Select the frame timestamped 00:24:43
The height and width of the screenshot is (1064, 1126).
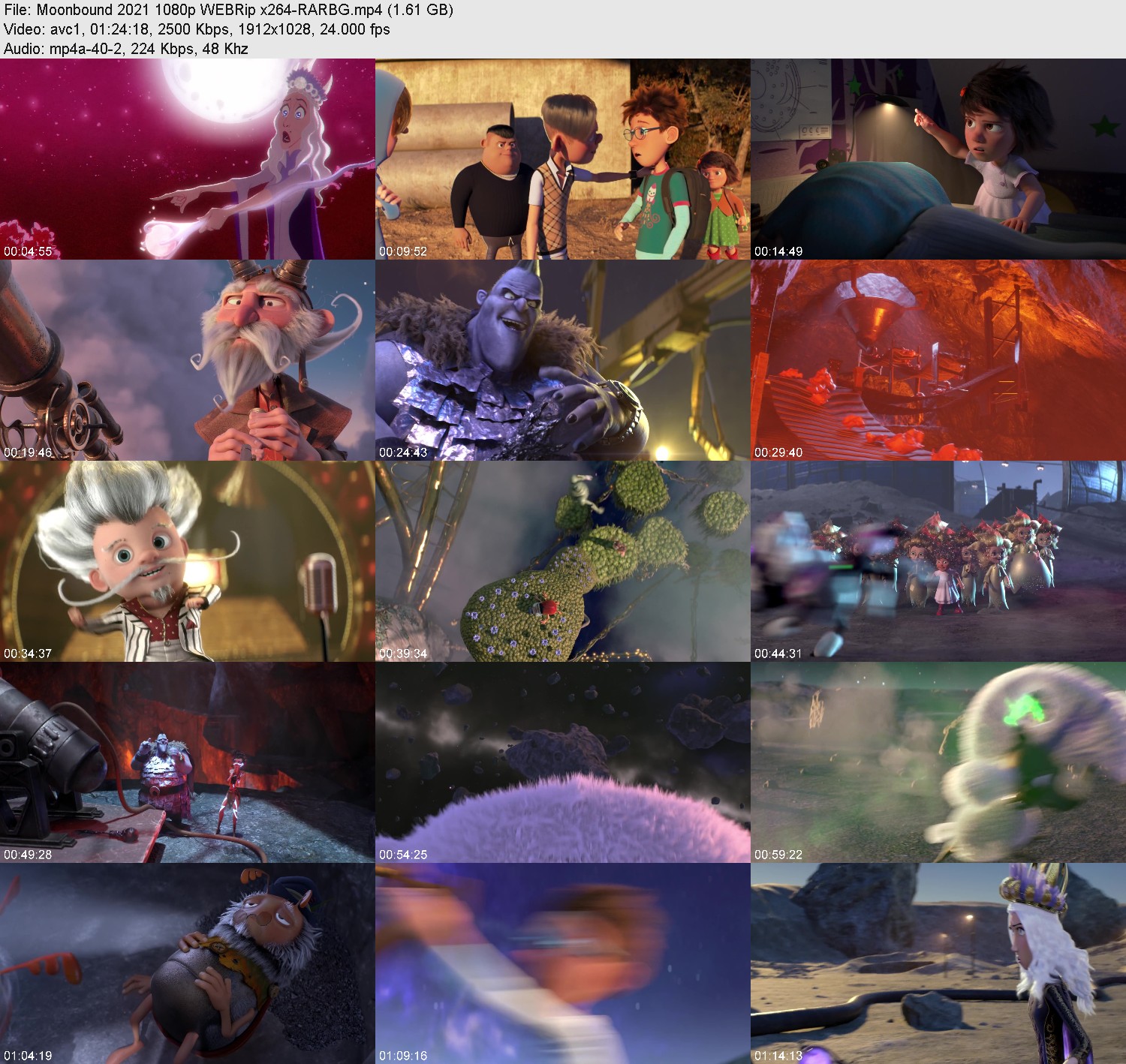562,360
